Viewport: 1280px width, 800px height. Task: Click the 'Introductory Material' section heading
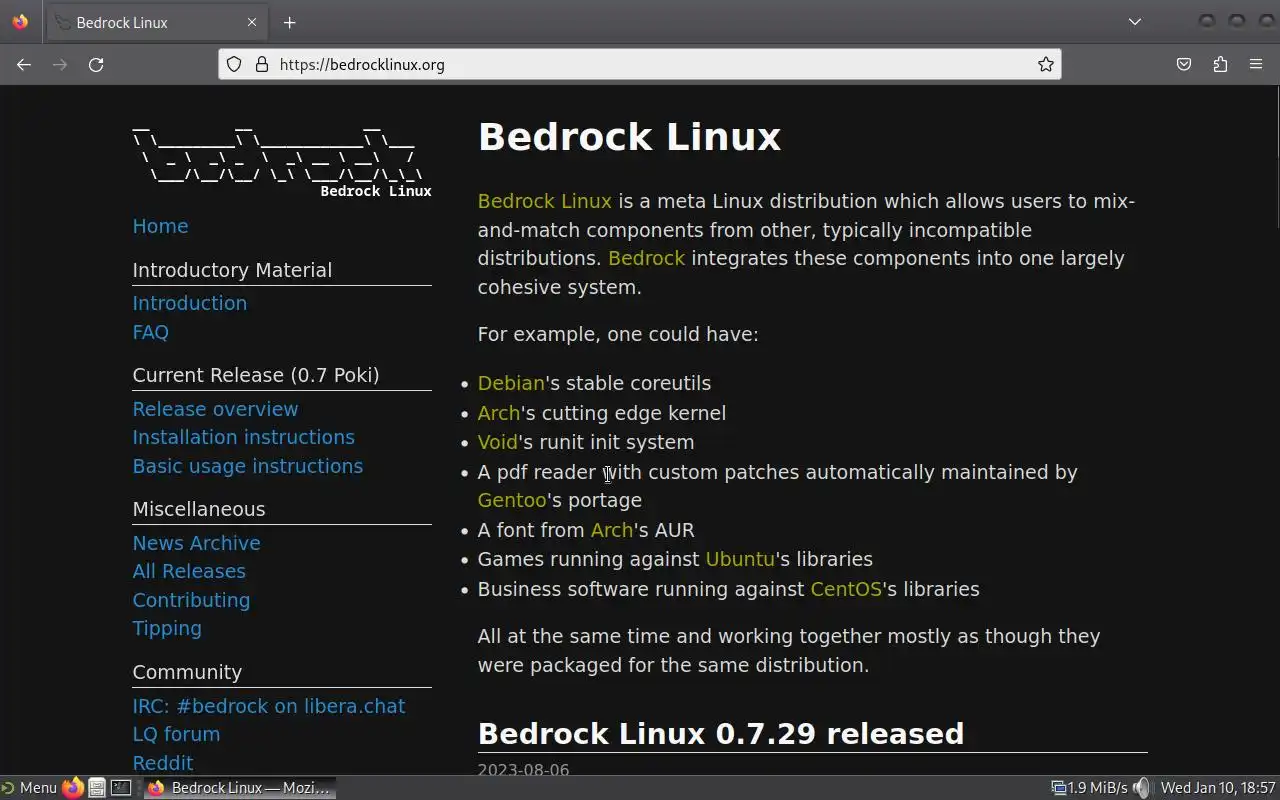coord(232,270)
